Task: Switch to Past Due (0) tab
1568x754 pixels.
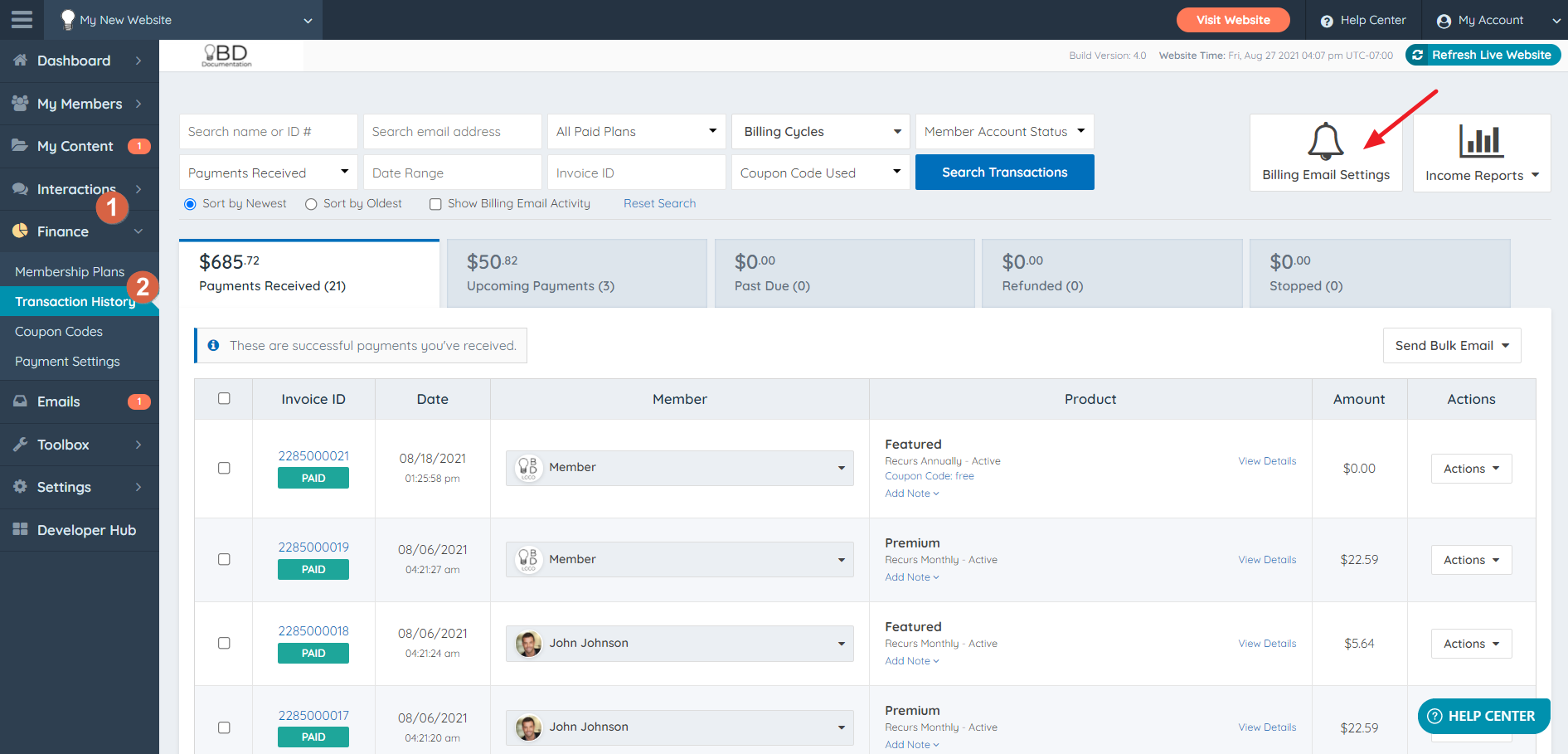Action: pyautogui.click(x=844, y=274)
